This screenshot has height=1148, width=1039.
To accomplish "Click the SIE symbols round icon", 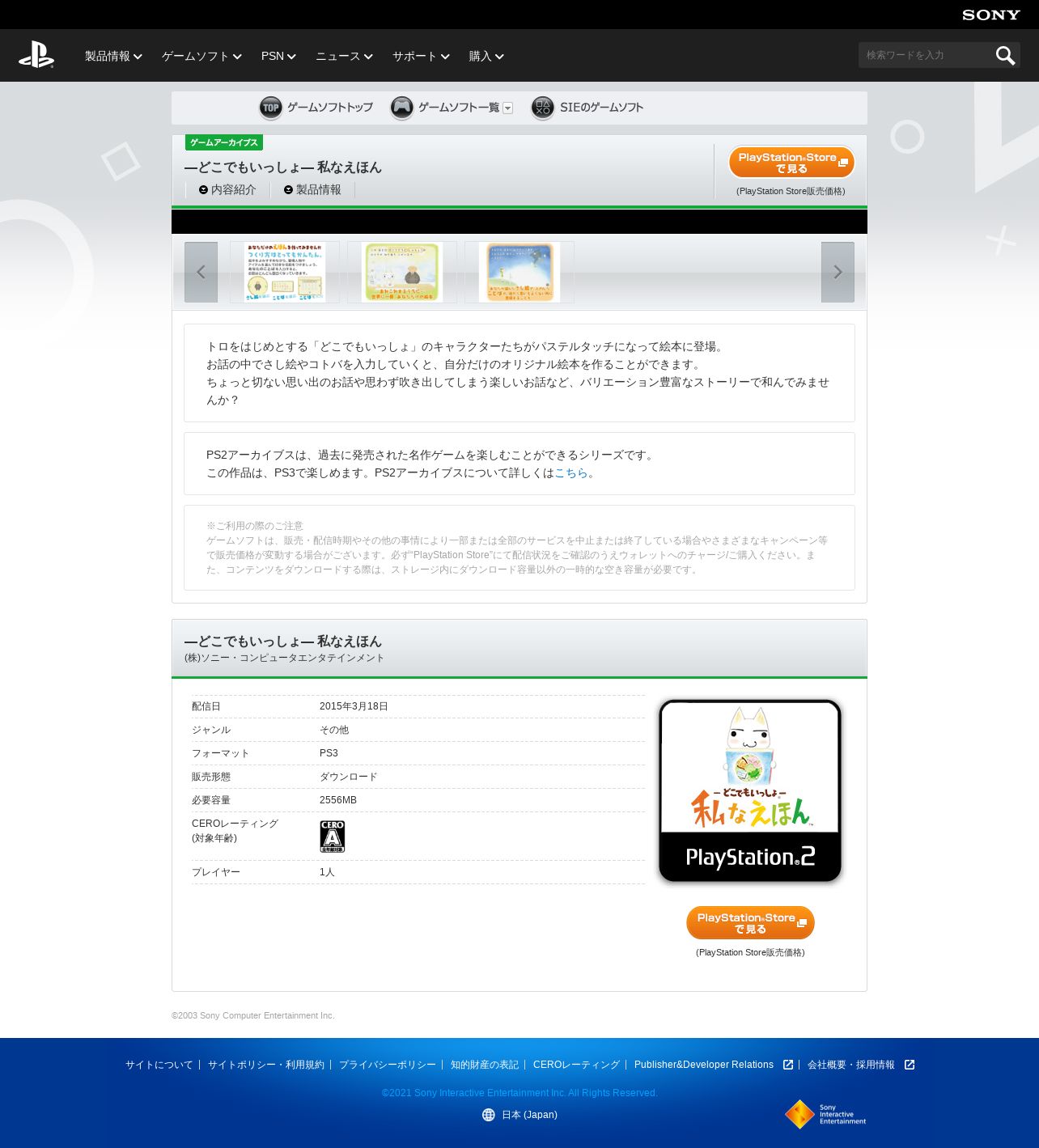I will [543, 108].
